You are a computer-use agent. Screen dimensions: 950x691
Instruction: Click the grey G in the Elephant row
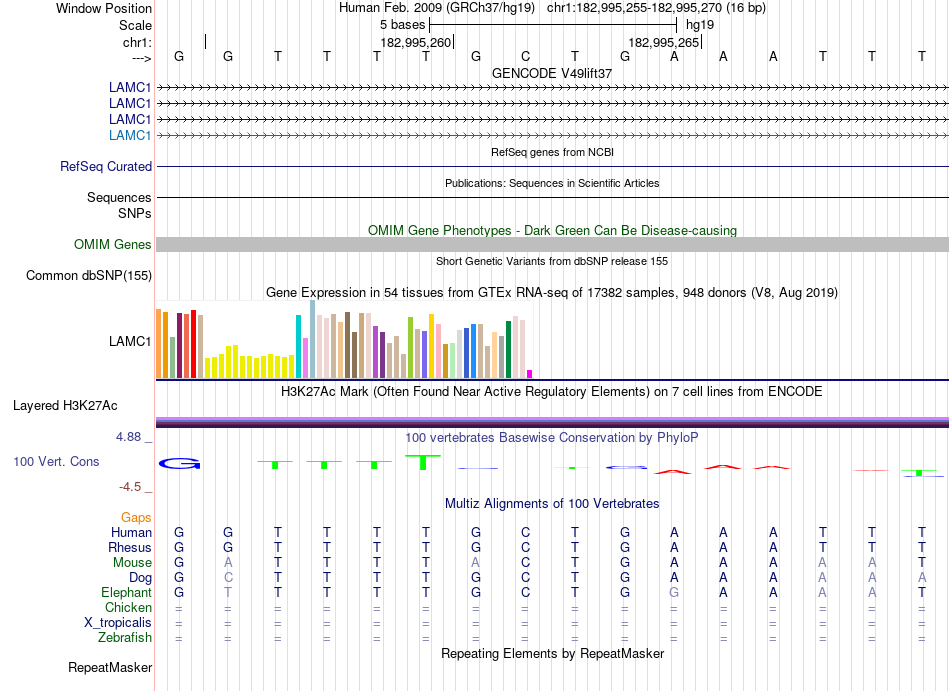[x=674, y=592]
